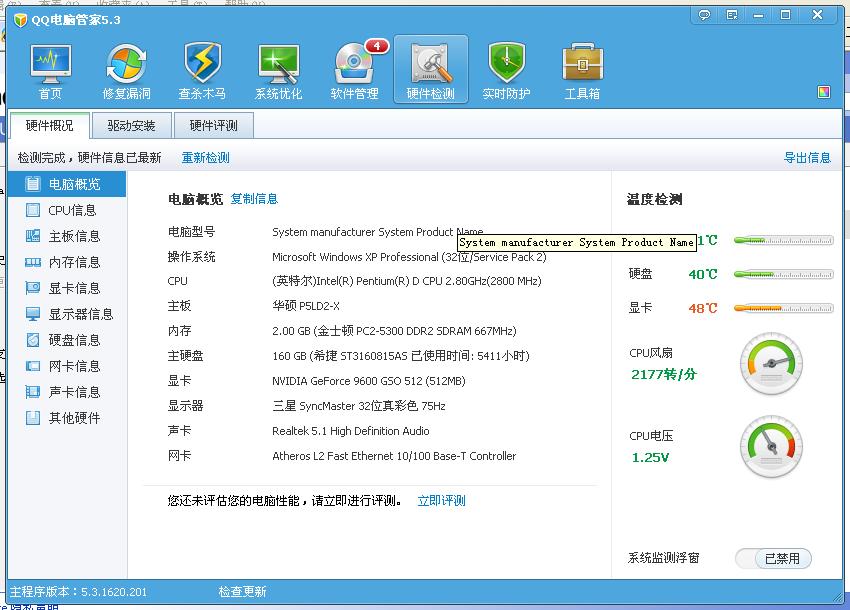
Task: Click the 导出信息 export link
Action: pos(807,158)
